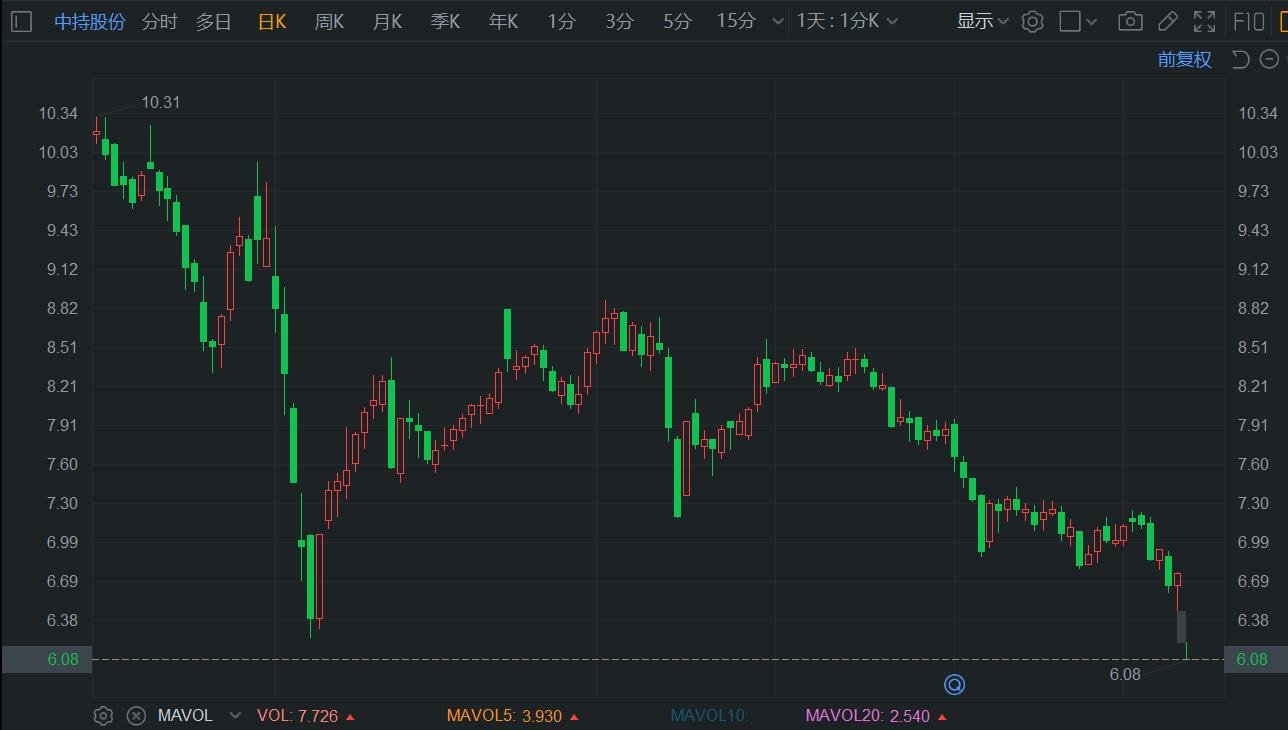Screen dimensions: 1288x730
Task: Click the 中持股份 stock name
Action: click(x=90, y=21)
